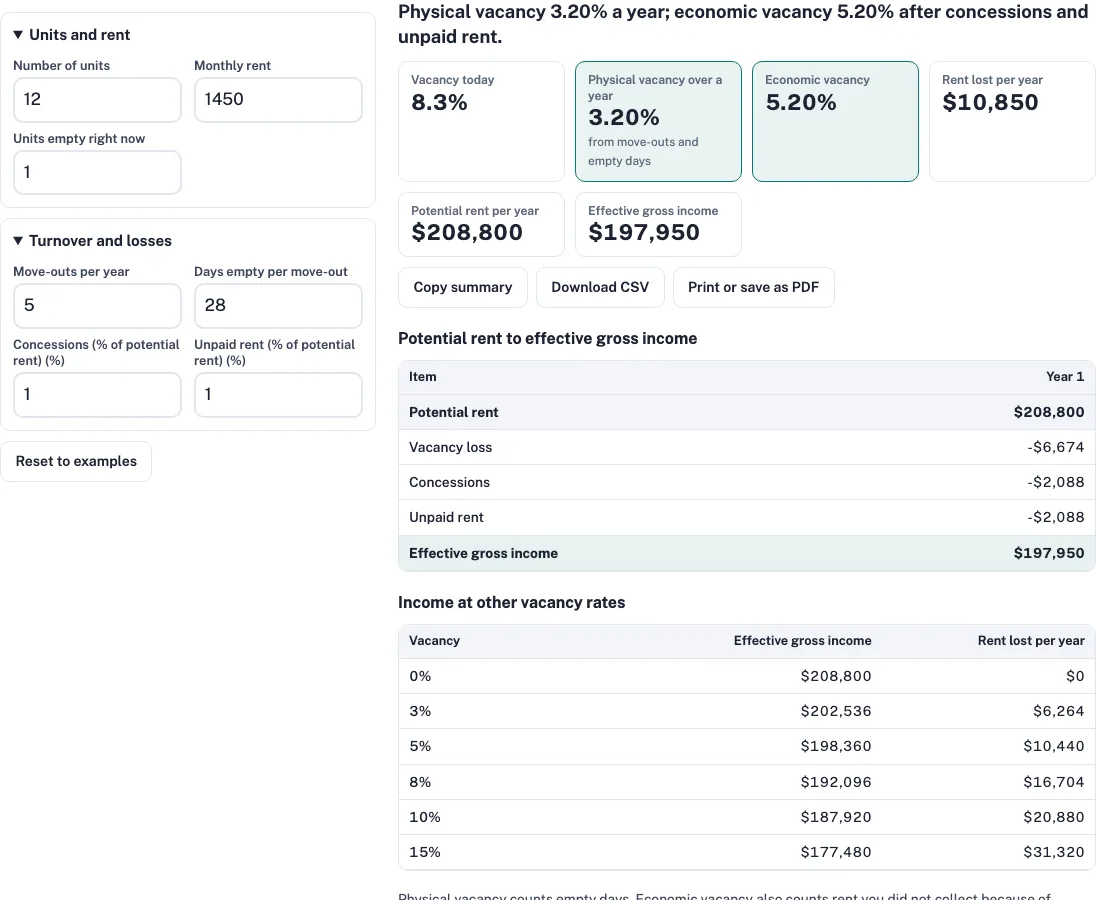Click the Concessions row label in table
The width and height of the screenshot is (1096, 900).
[x=449, y=482]
